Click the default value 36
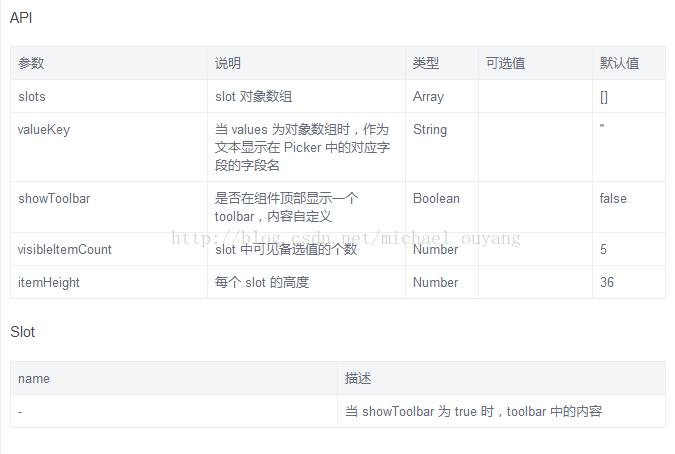The image size is (675, 454). click(607, 283)
